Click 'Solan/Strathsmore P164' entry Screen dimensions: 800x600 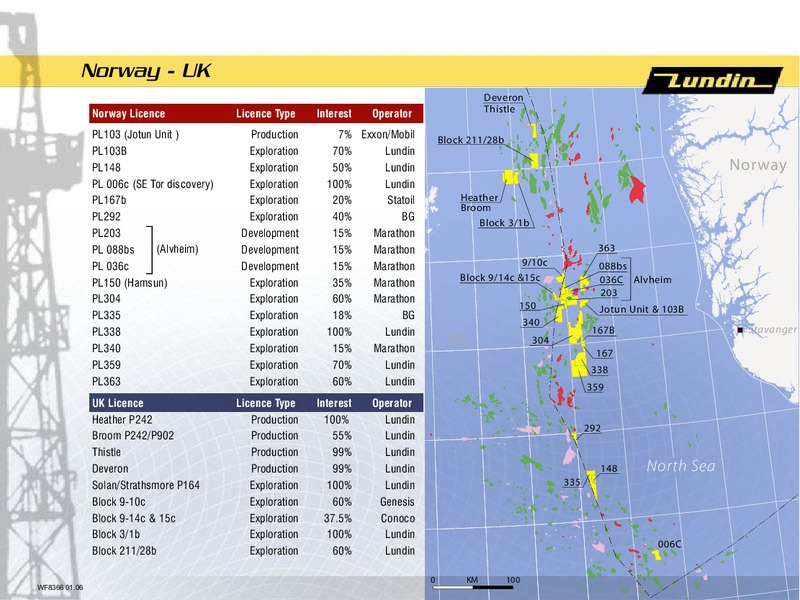(x=145, y=485)
